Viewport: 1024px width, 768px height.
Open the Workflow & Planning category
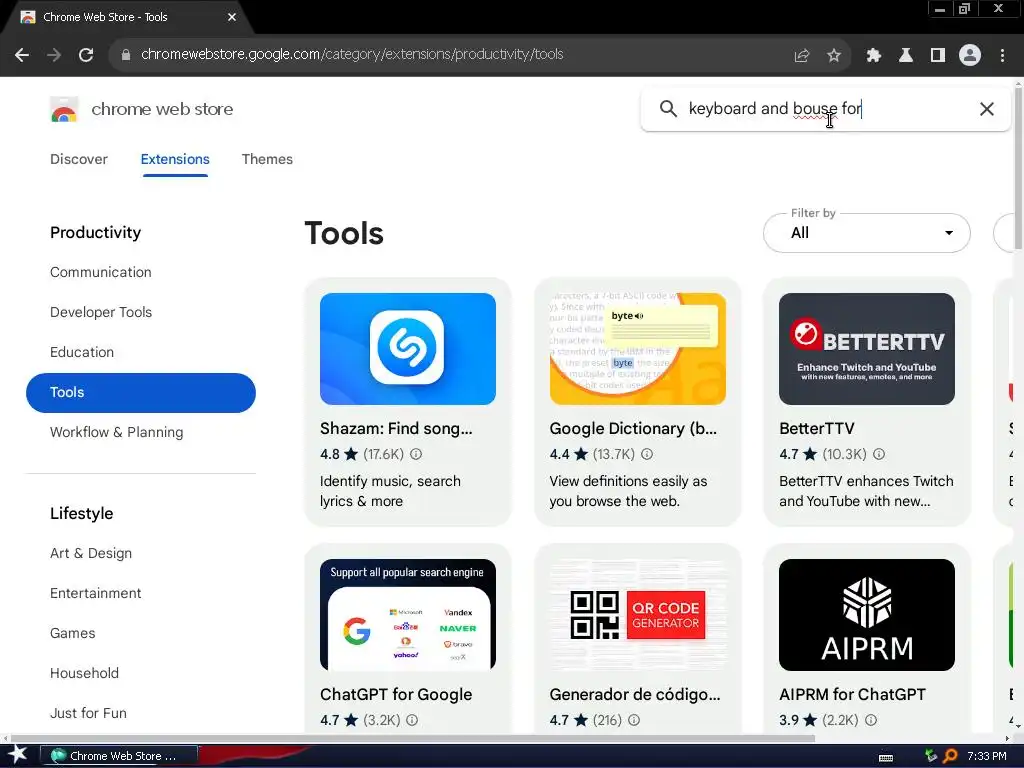click(116, 432)
